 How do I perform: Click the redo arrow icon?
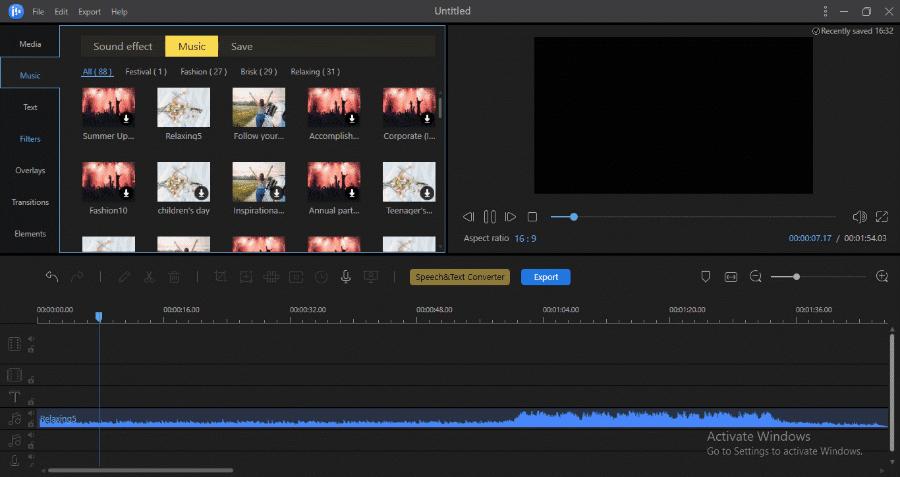coord(76,277)
